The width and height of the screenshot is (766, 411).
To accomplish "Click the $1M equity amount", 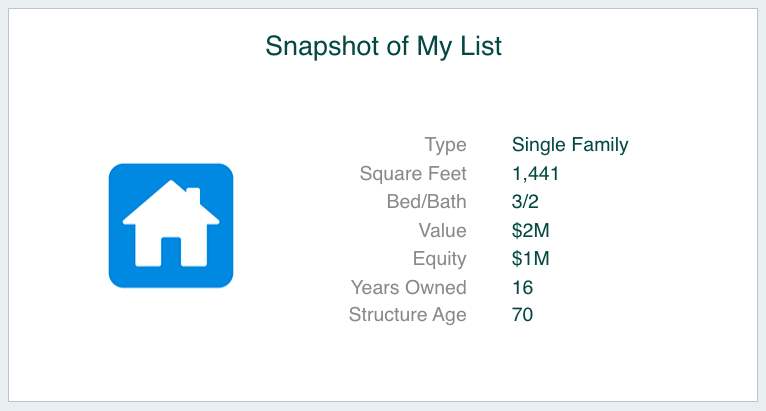I will pos(531,259).
